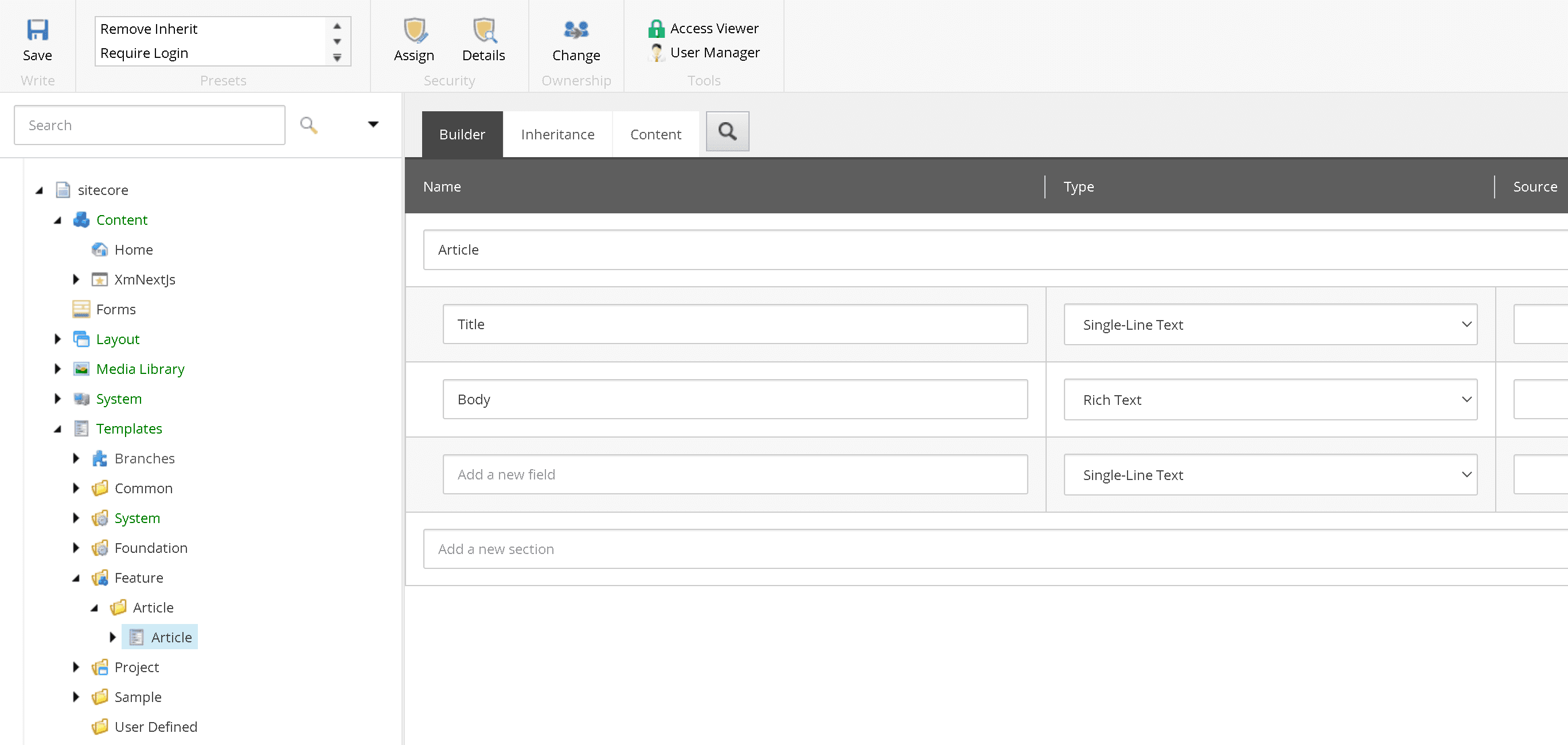1568x745 pixels.
Task: Open security Details shield icon
Action: coord(483,30)
